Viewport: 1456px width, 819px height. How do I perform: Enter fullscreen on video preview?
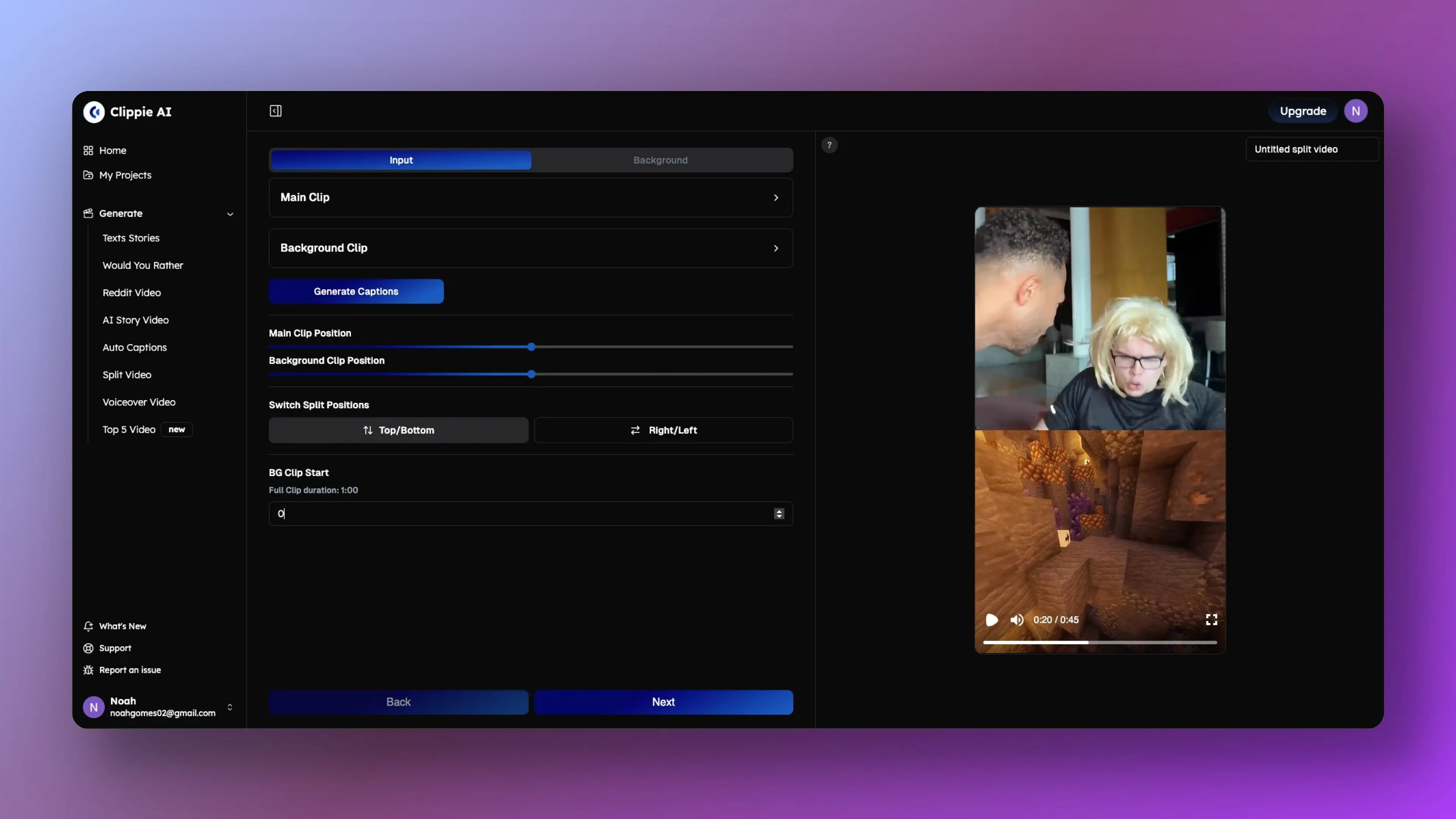[1211, 620]
